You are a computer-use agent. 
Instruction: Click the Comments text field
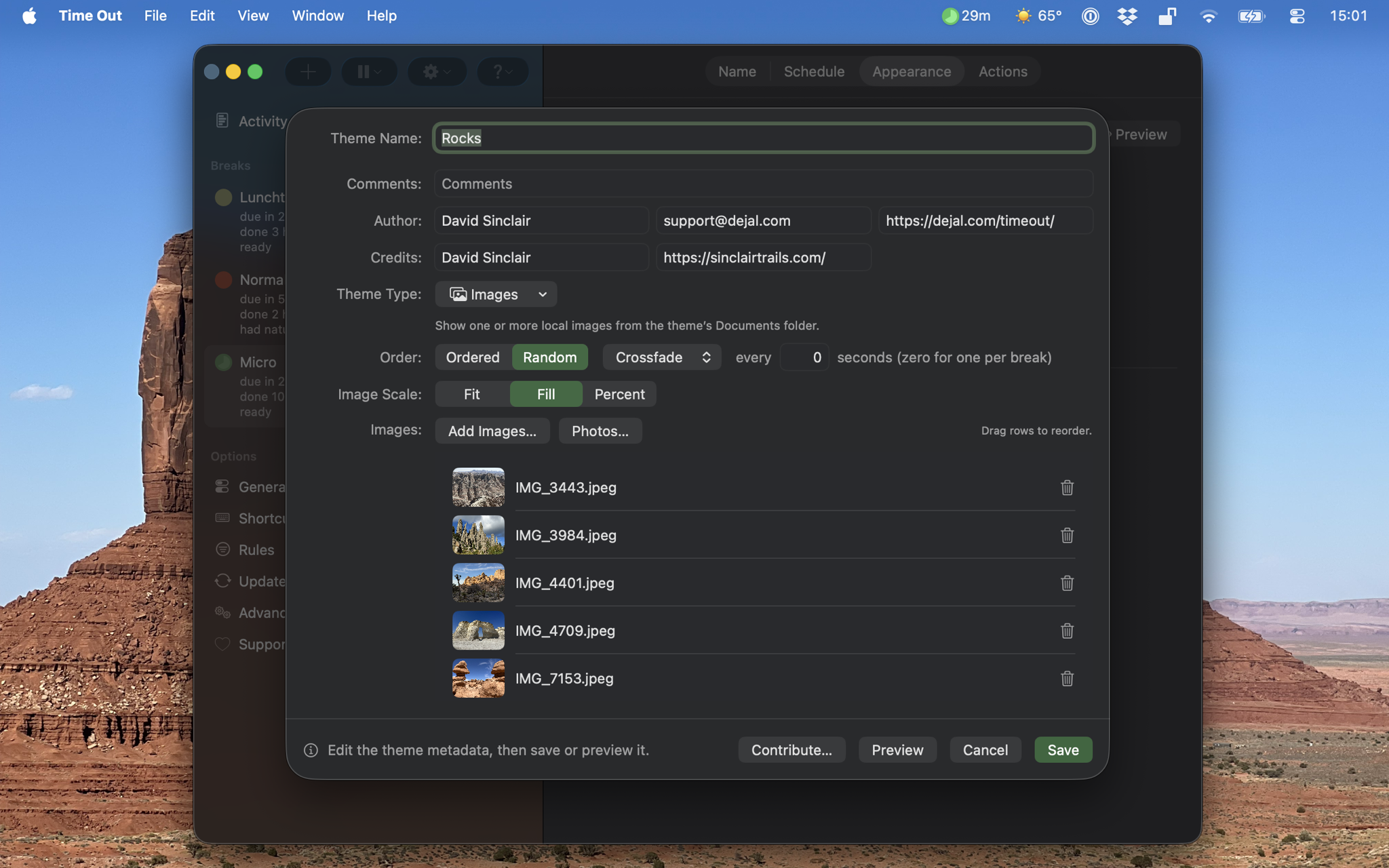(x=764, y=184)
